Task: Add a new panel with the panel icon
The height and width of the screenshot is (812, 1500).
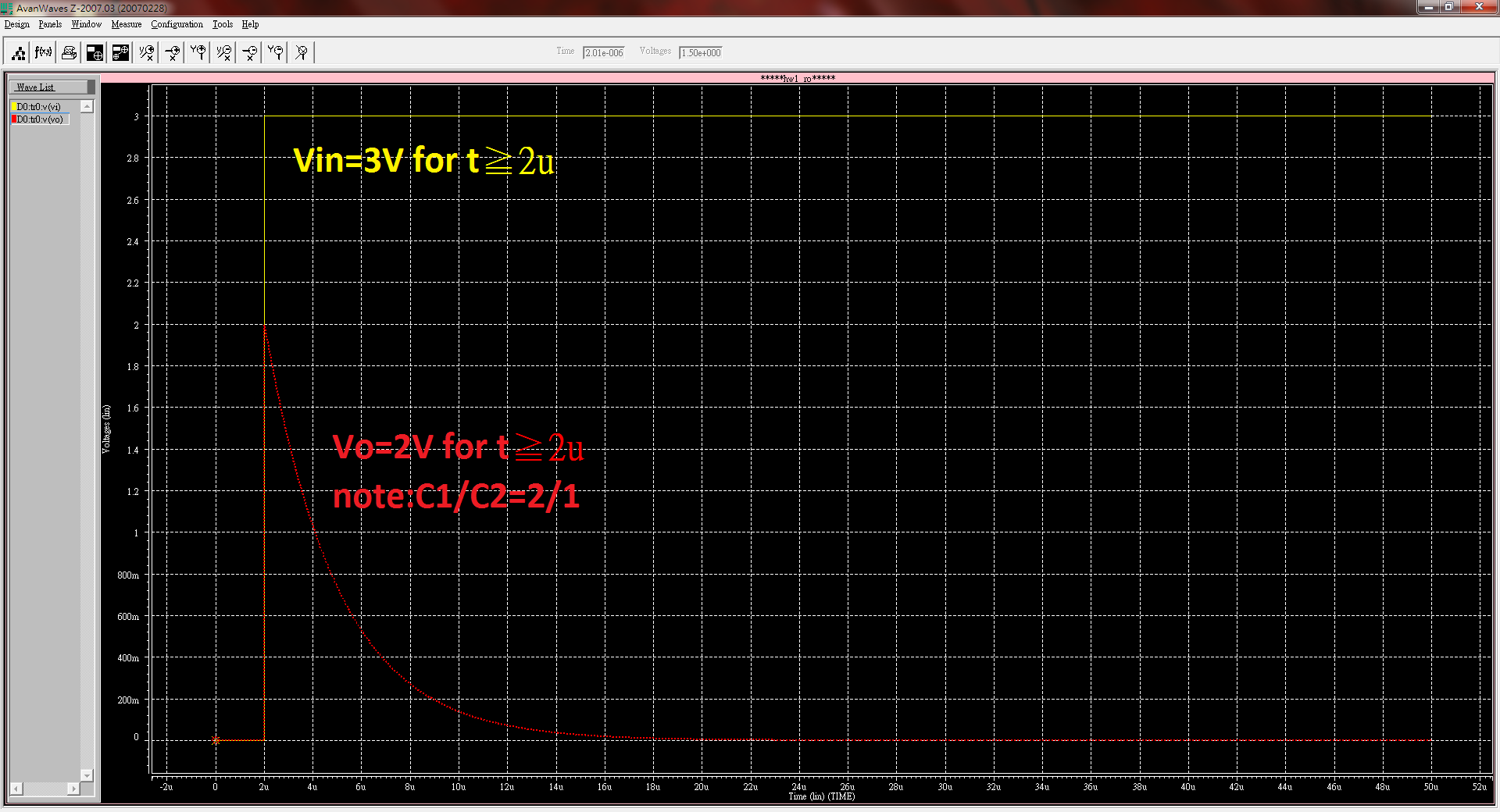Action: click(x=95, y=53)
